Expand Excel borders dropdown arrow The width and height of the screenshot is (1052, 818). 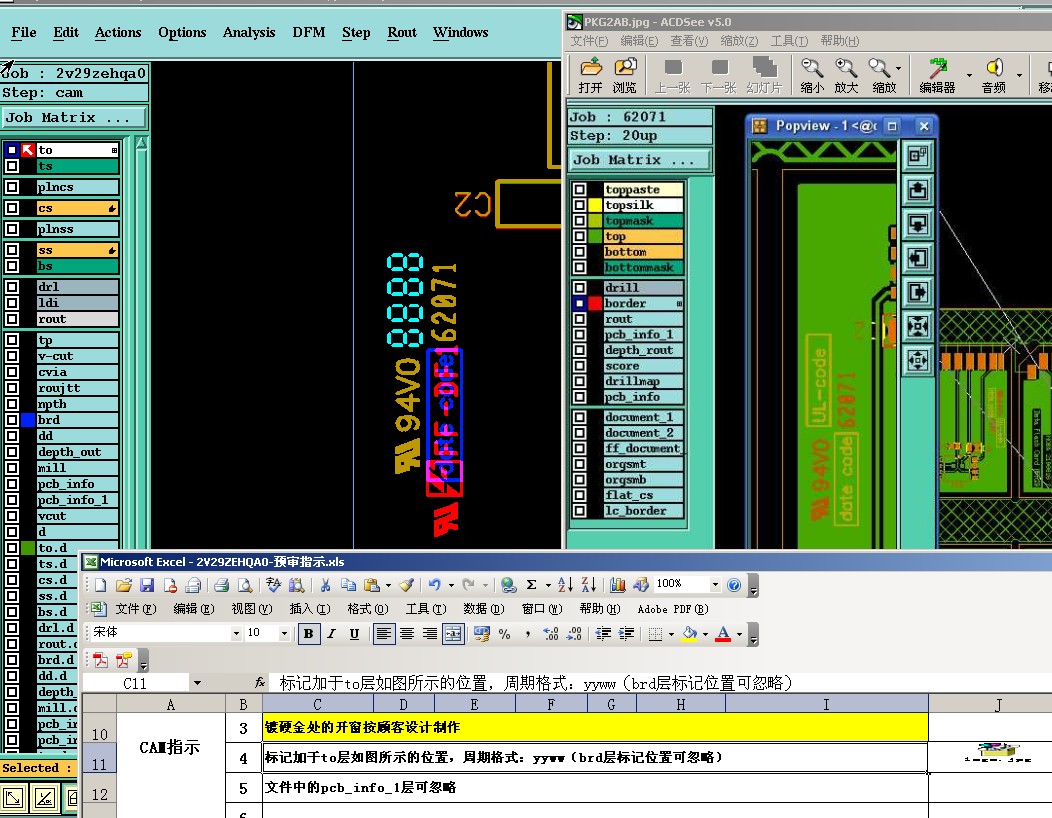671,633
